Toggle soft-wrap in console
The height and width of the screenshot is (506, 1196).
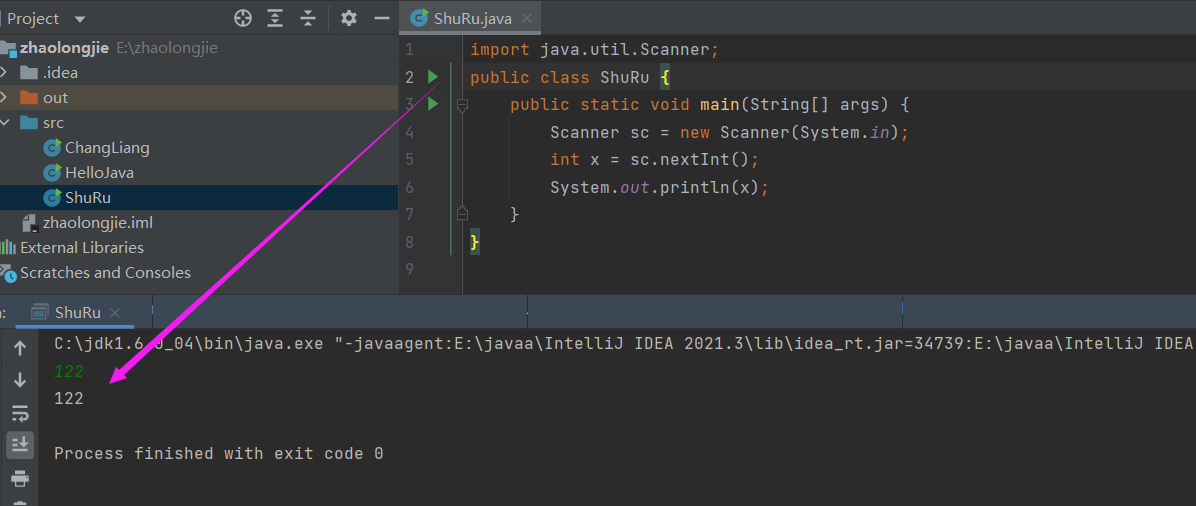[20, 413]
